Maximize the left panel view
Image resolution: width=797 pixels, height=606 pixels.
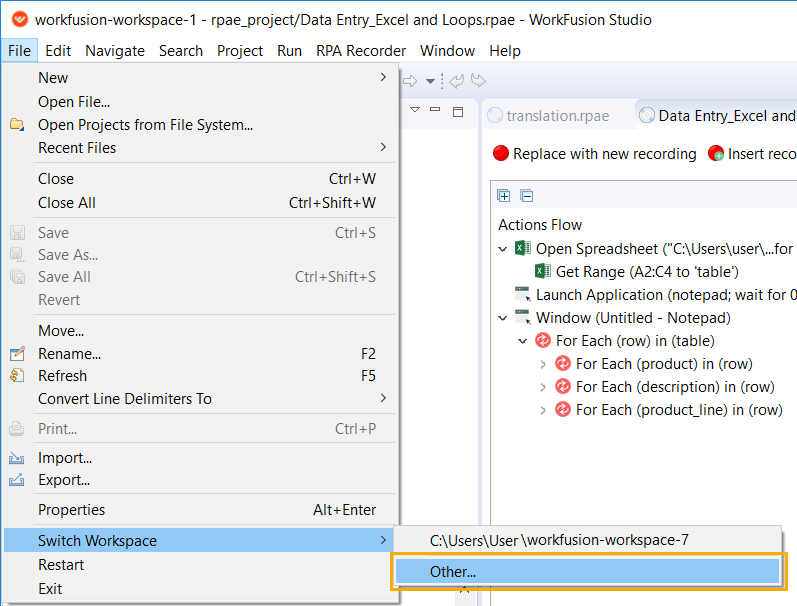coord(458,112)
